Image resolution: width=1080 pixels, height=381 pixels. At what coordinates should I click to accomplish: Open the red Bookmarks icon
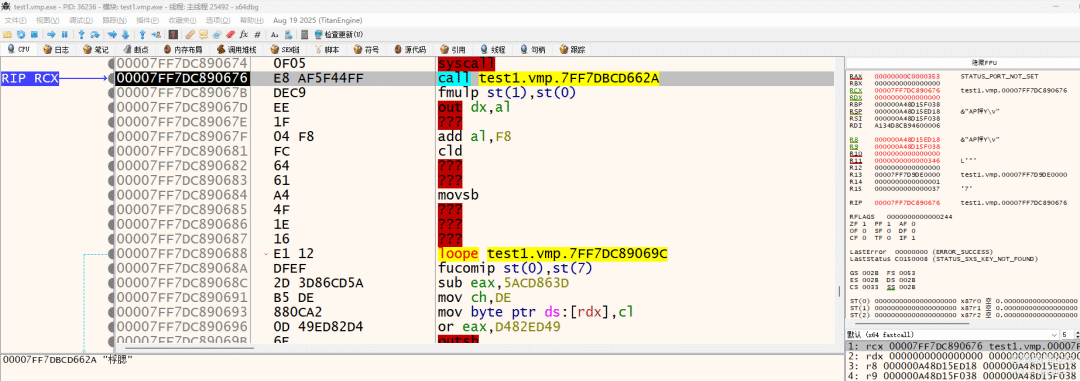tap(230, 34)
